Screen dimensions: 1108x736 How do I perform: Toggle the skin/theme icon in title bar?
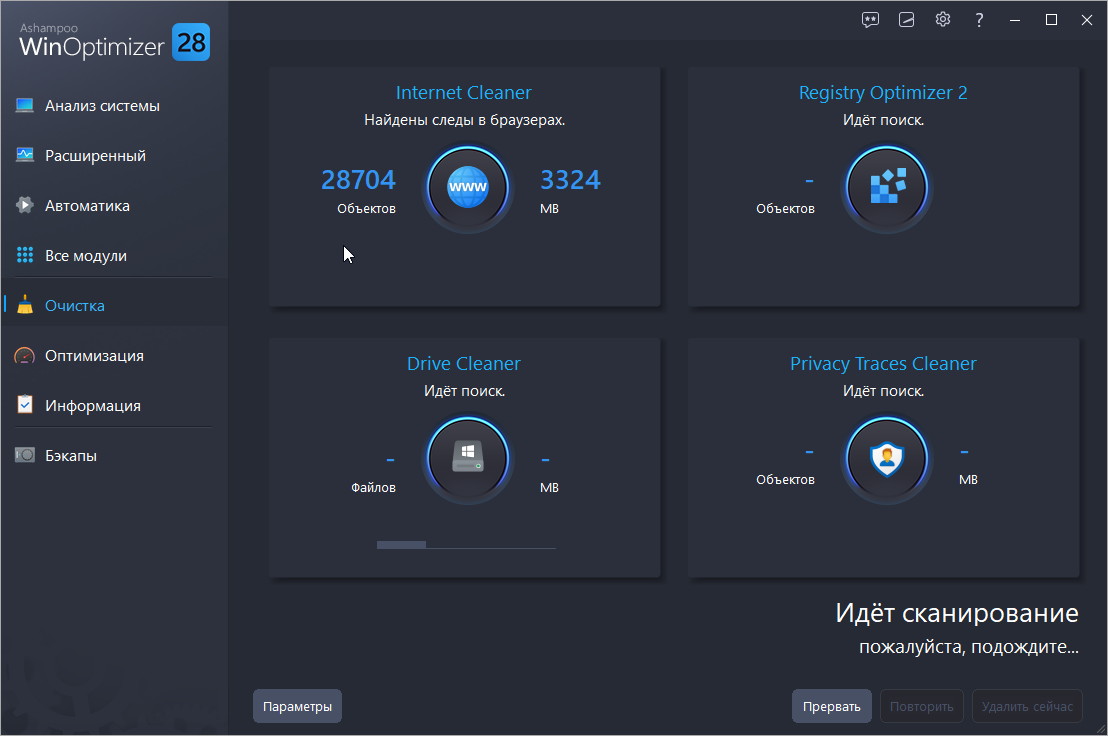click(907, 20)
